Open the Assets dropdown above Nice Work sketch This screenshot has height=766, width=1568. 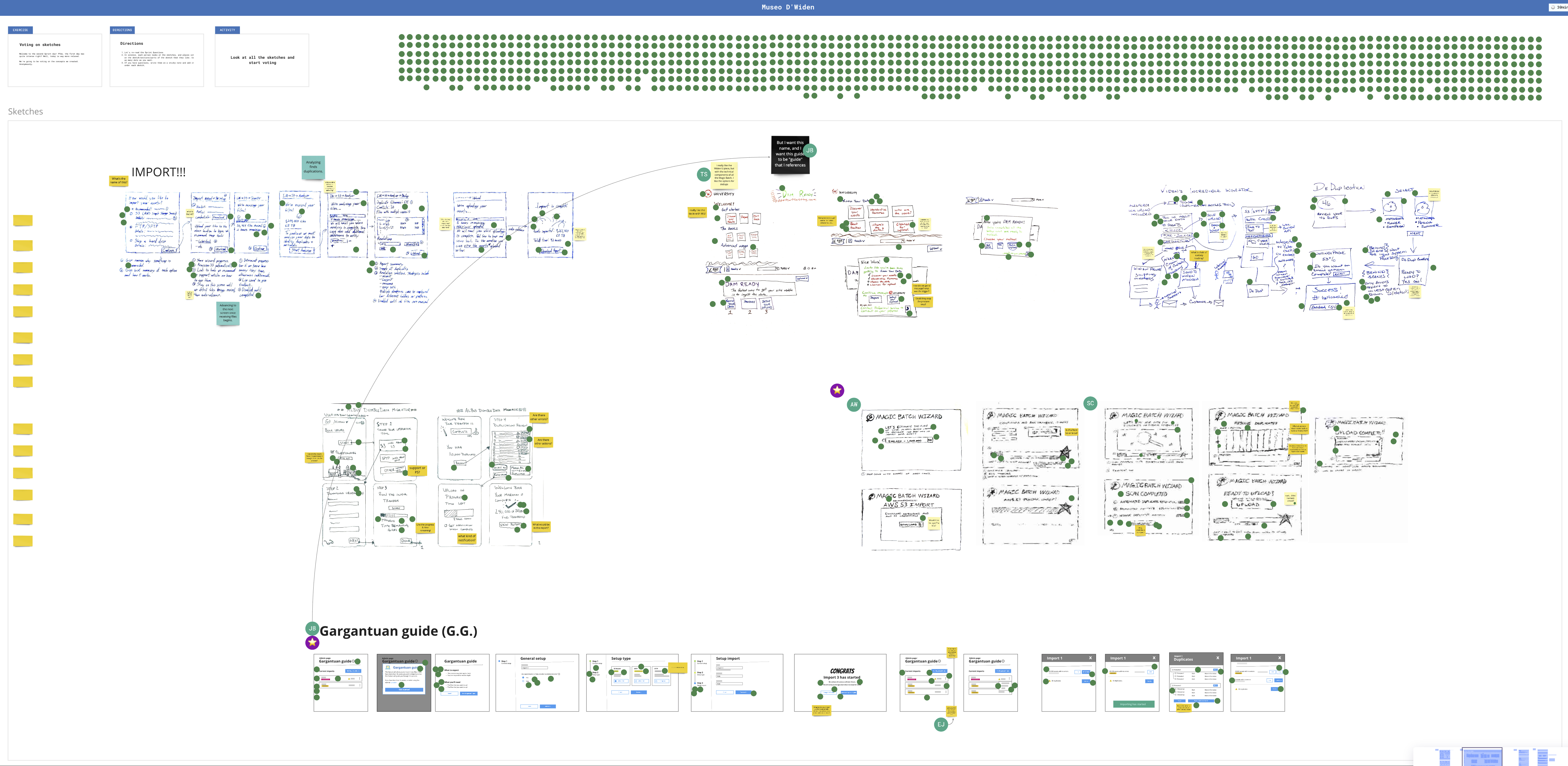coord(860,241)
